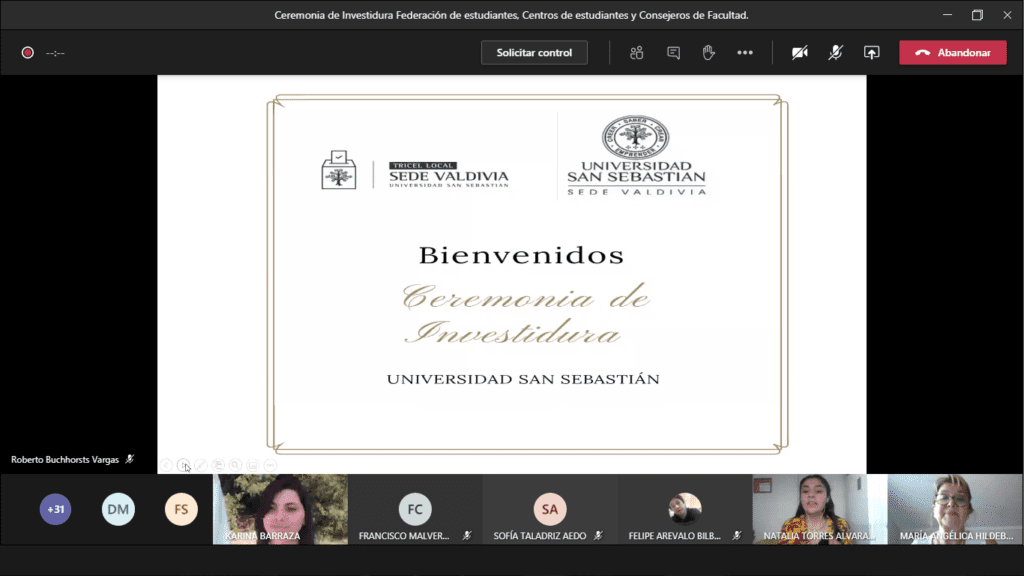
Task: Click the Ceremonia de Investidura script text
Action: [x=525, y=314]
